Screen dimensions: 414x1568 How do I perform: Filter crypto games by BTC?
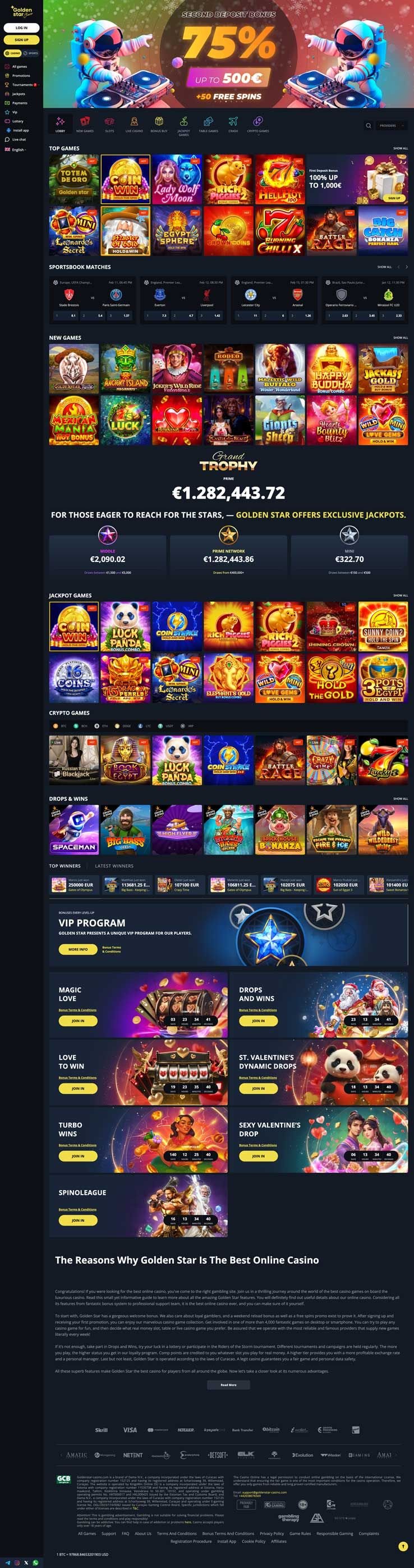[x=61, y=725]
